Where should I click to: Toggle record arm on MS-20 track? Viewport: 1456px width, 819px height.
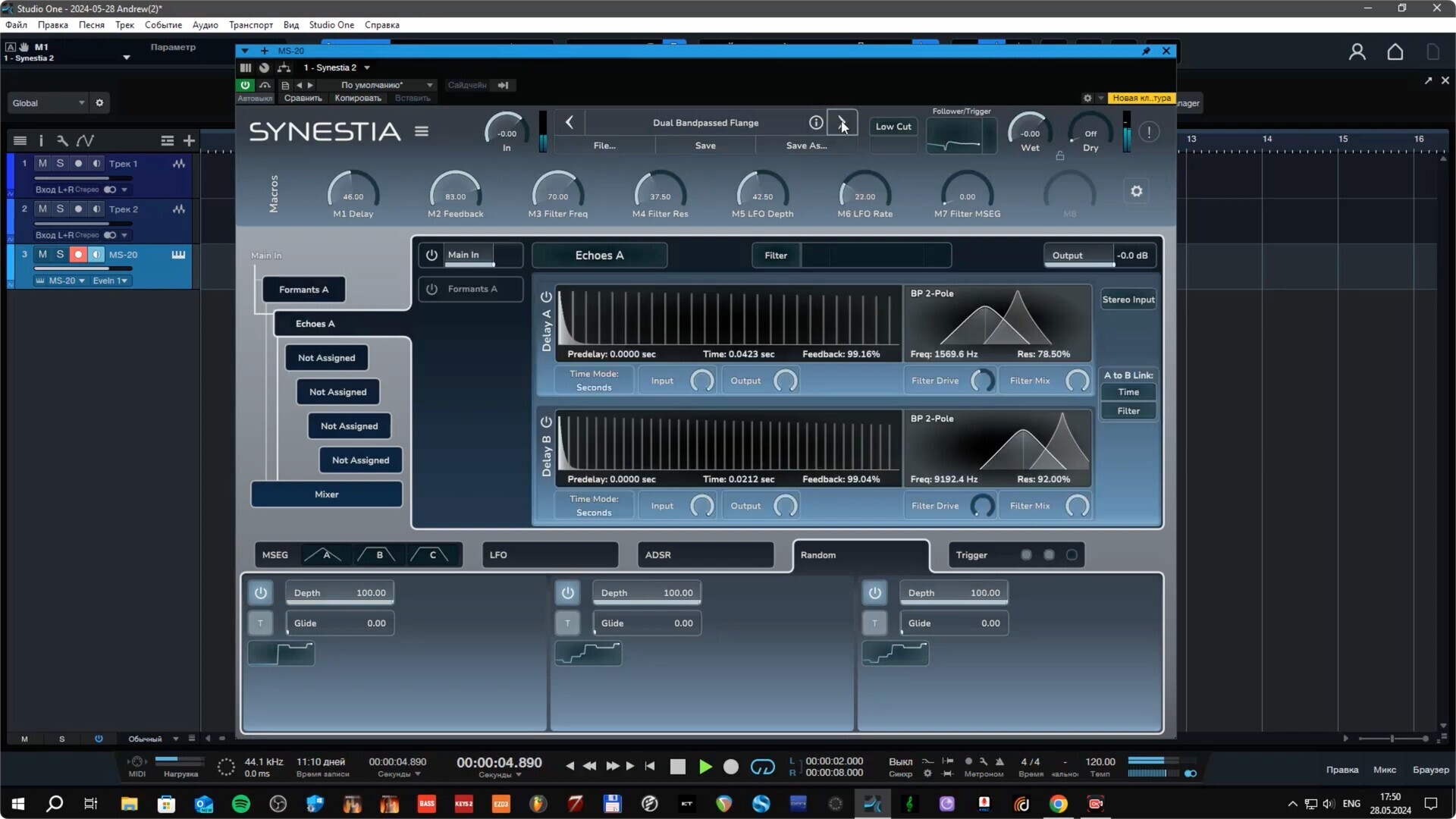(x=77, y=254)
